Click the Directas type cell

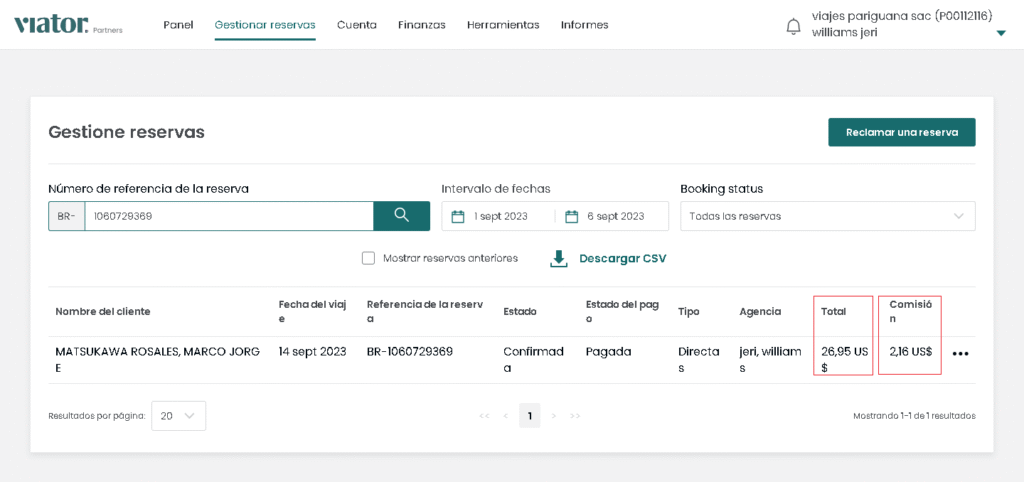click(699, 360)
